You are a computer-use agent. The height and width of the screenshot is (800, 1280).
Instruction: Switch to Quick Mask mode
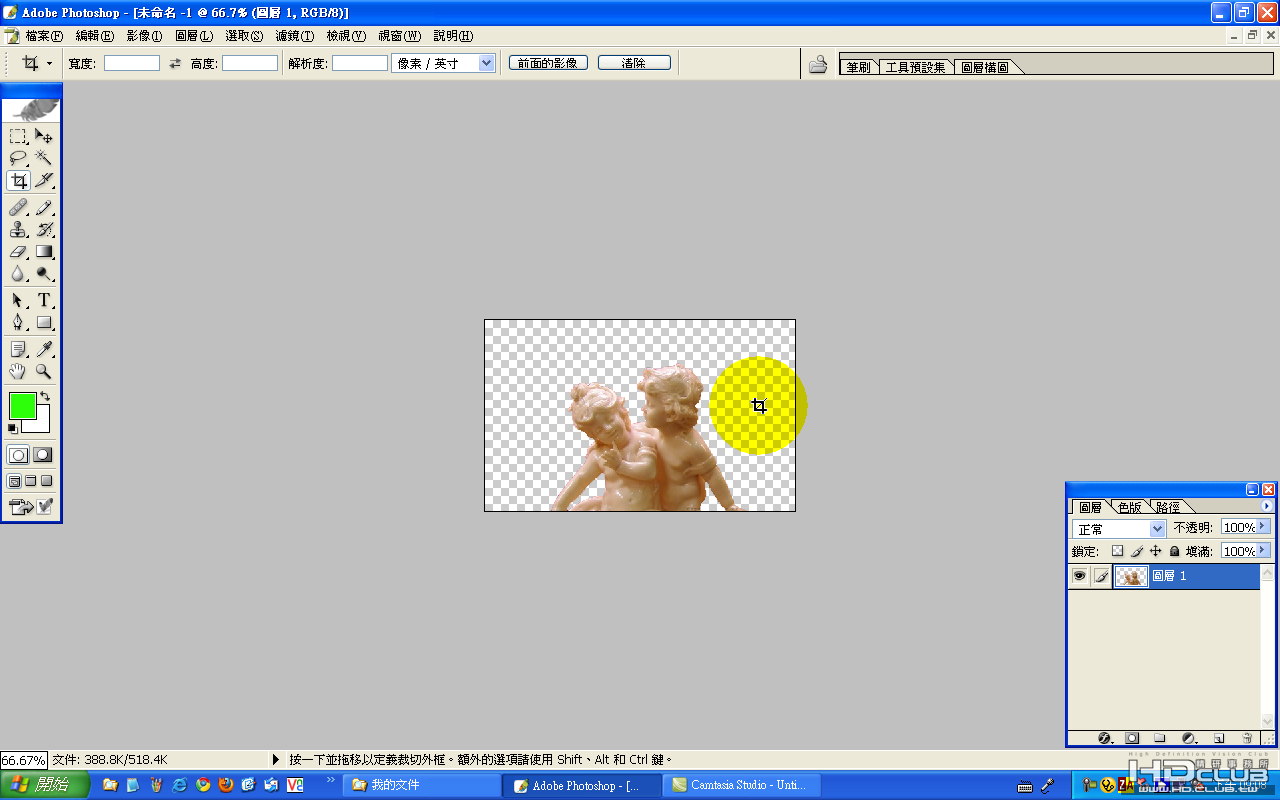(x=43, y=455)
